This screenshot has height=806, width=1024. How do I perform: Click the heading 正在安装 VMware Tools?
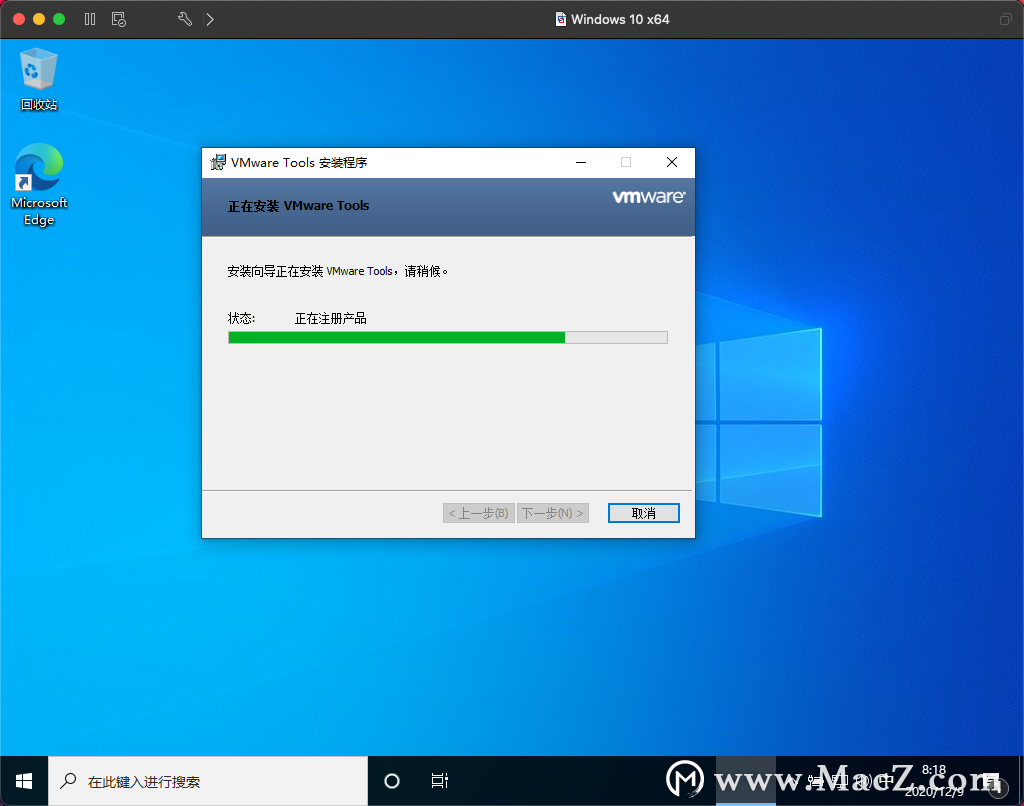[x=298, y=206]
